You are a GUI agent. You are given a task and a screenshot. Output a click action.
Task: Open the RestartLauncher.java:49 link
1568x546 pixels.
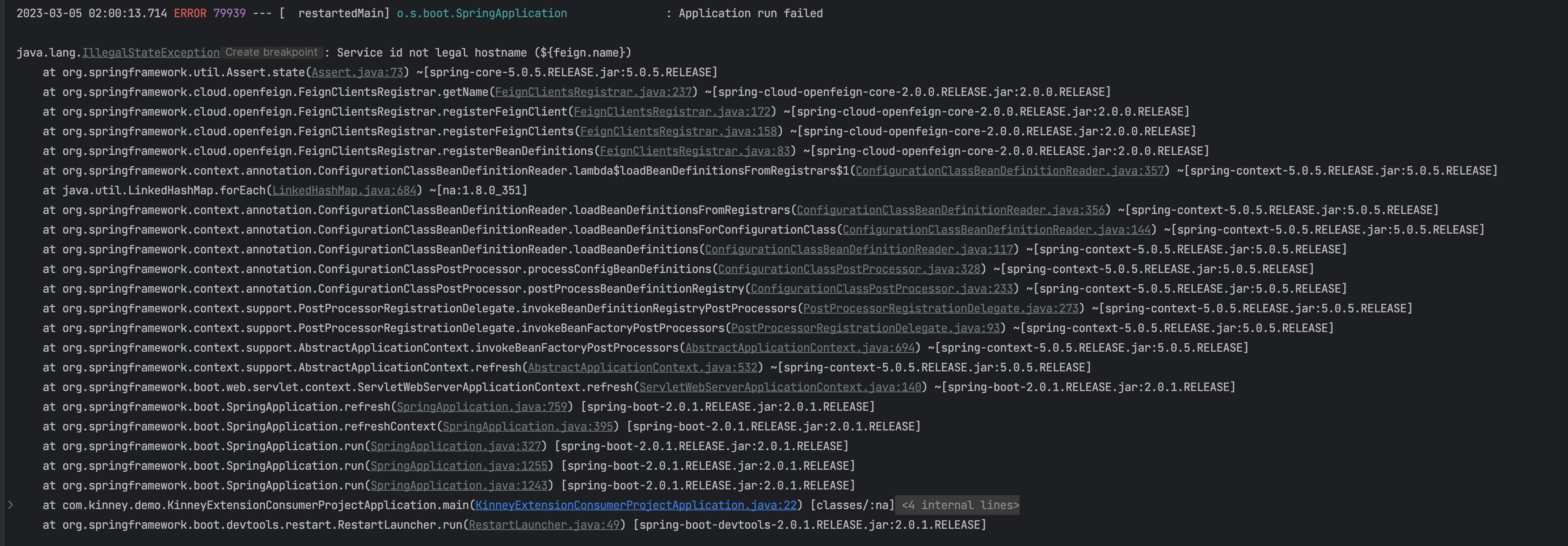tap(543, 526)
